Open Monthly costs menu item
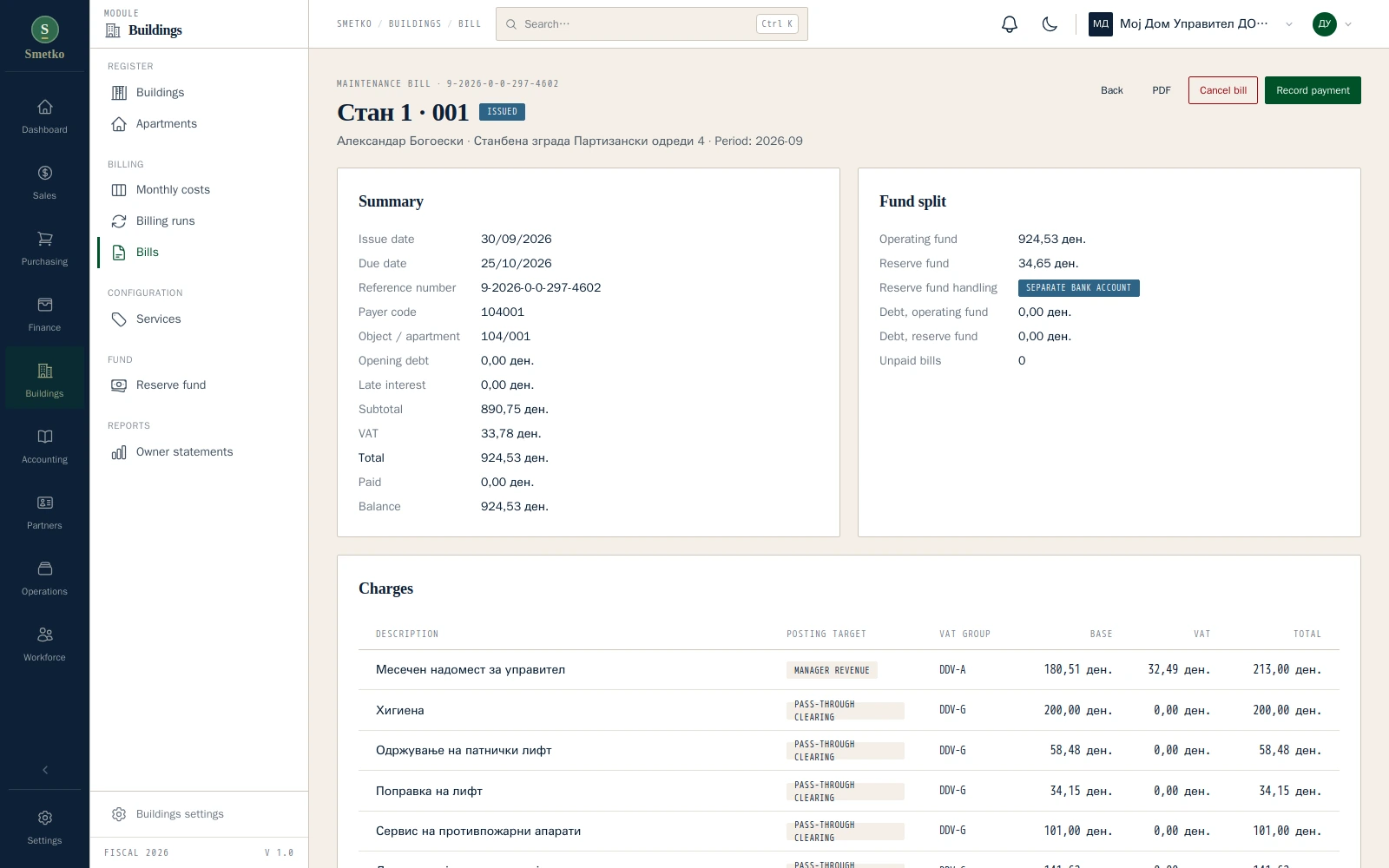The width and height of the screenshot is (1389, 868). [199, 190]
